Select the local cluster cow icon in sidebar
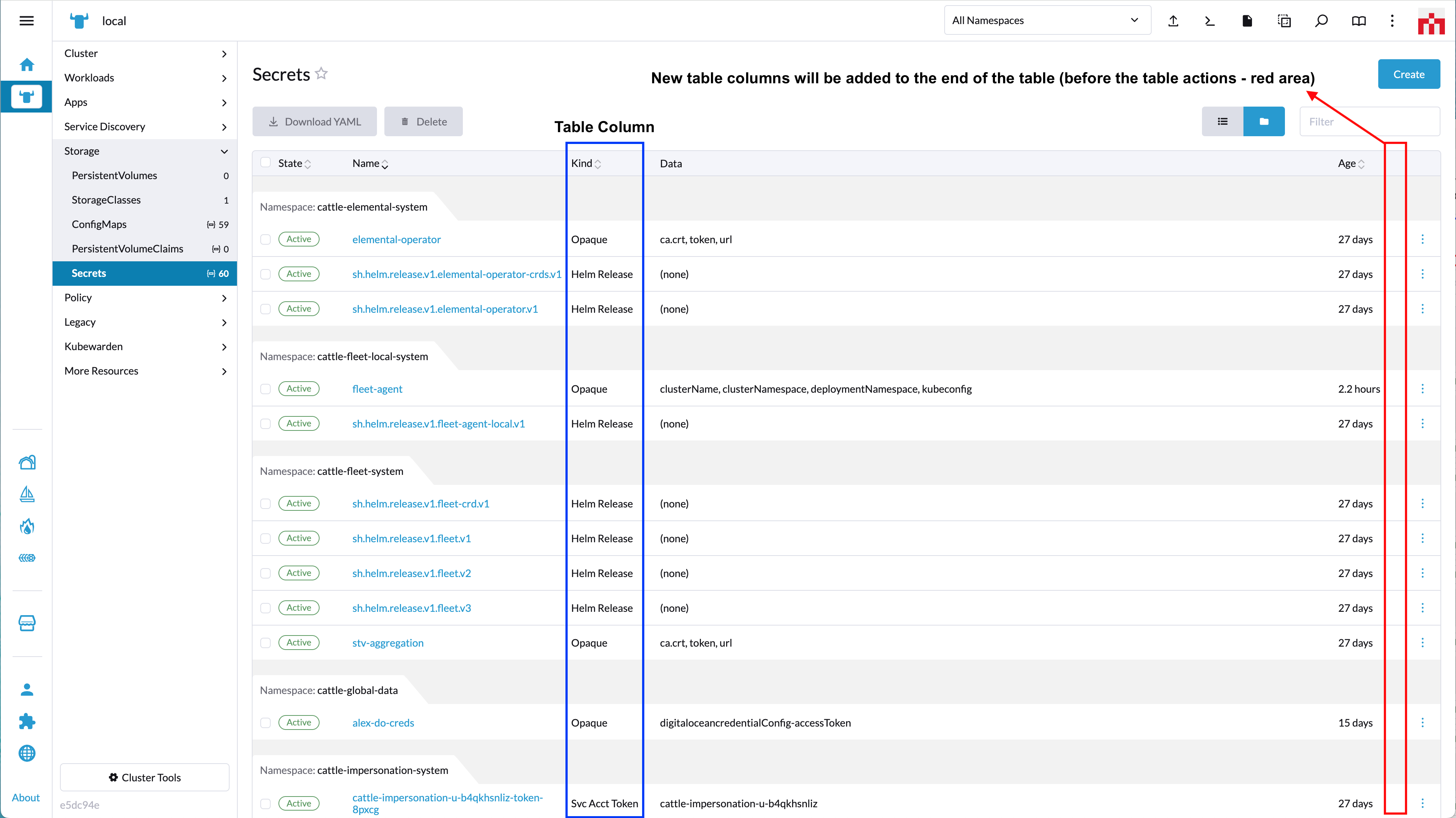Viewport: 1456px width, 818px height. (27, 97)
